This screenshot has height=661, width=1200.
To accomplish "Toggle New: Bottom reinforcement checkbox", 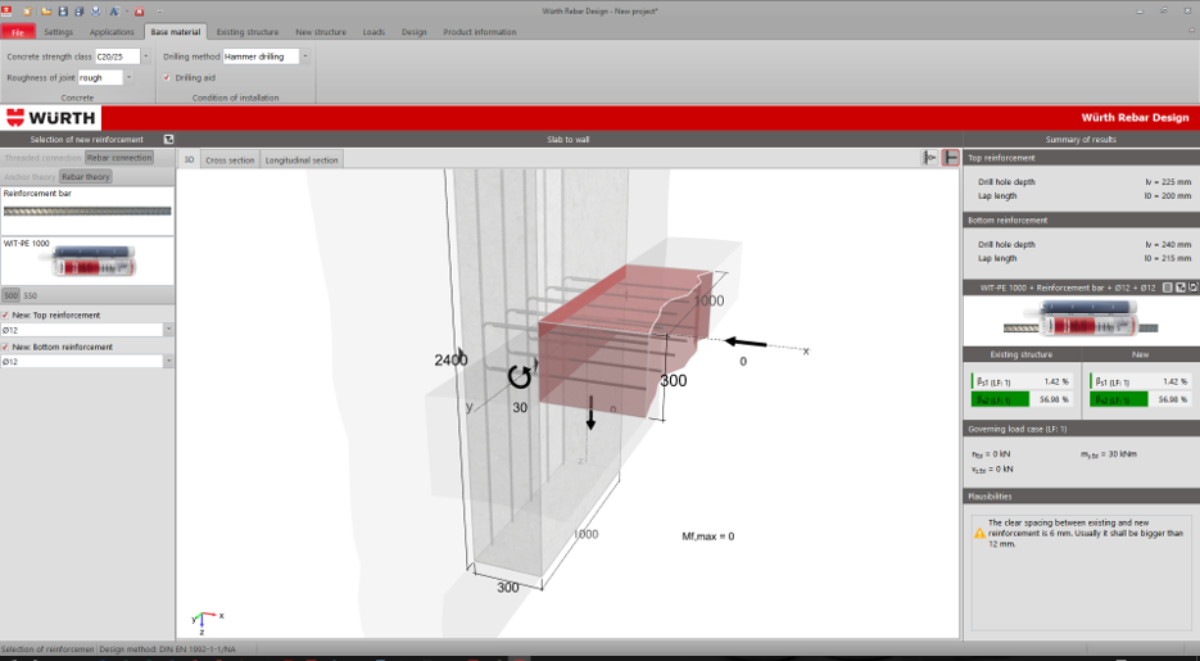I will pyautogui.click(x=6, y=347).
